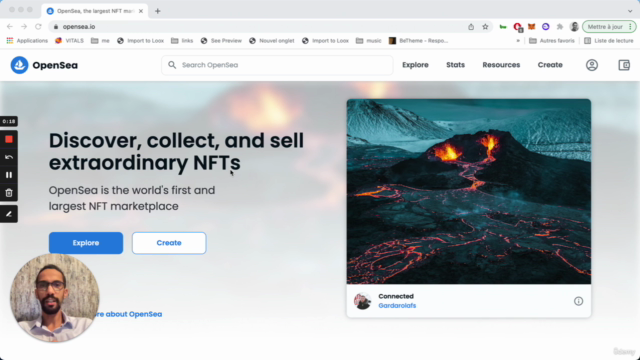Go forward with the browser forward arrow
Viewport: 640px width, 360px height.
coord(24,27)
